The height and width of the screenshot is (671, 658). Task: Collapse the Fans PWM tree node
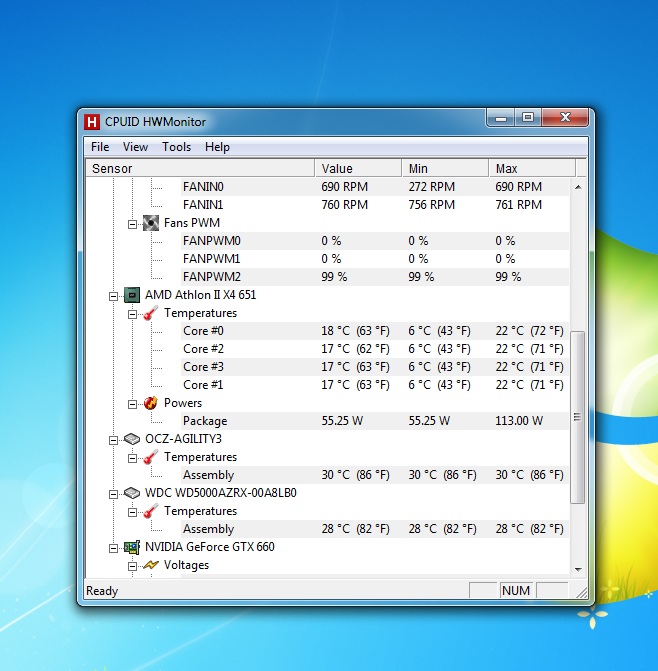click(x=132, y=223)
